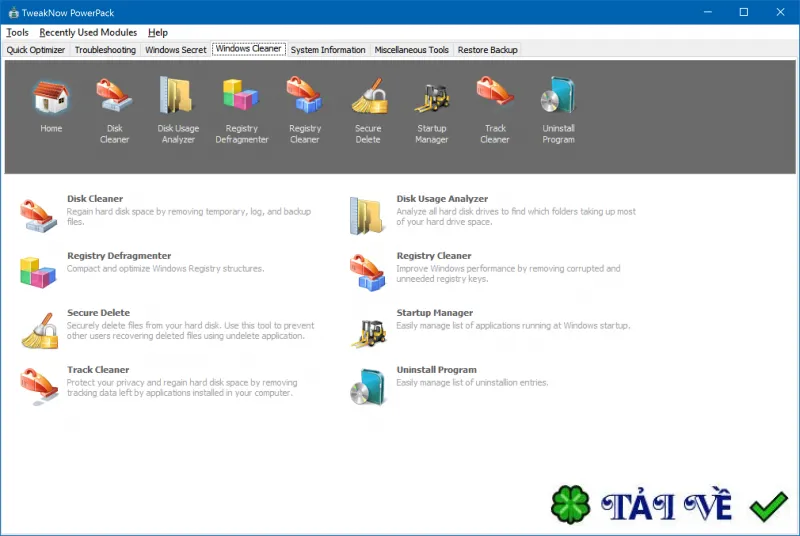Open Recently Used Modules menu

[x=88, y=33]
